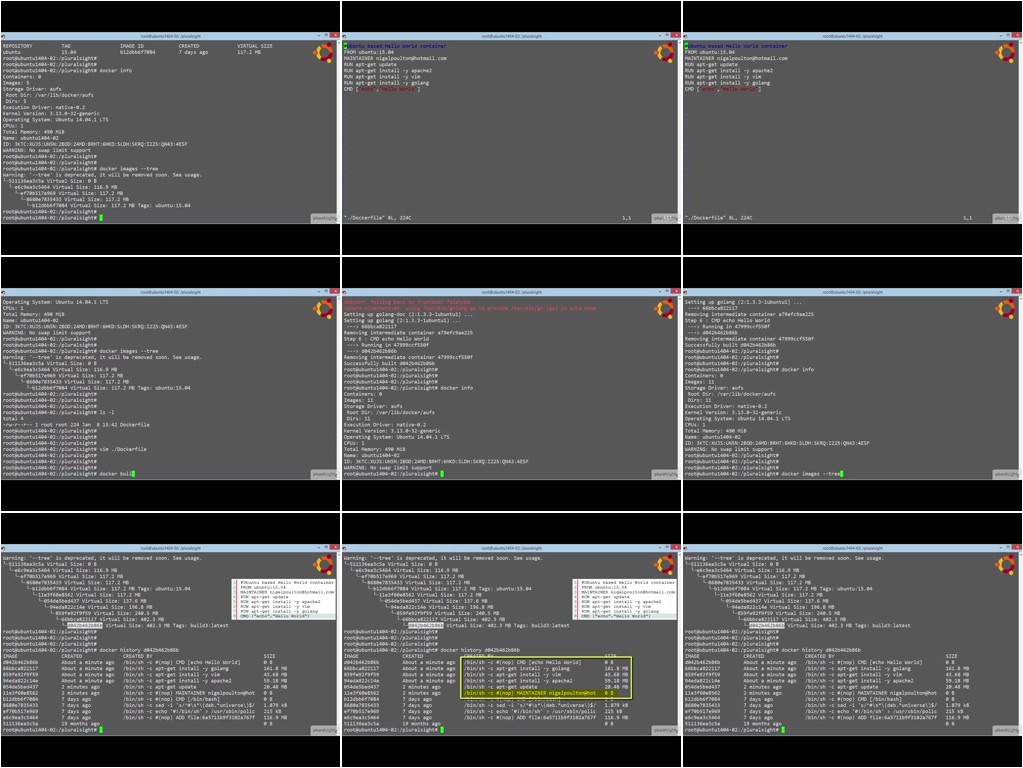Click title bar of the window with red text
1023x768 pixels.
pos(512,292)
